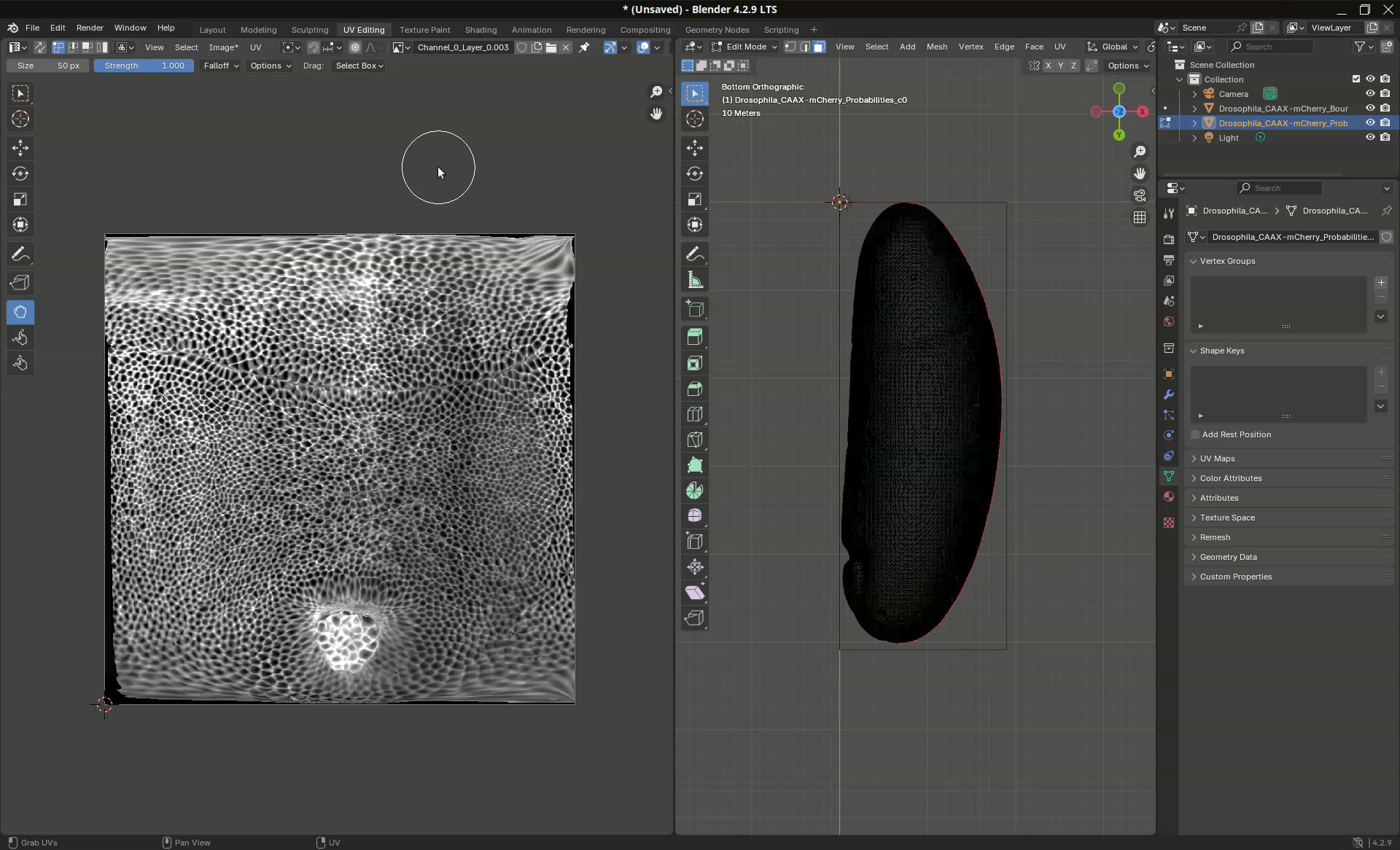Select the Extrude Region tool

[x=695, y=337]
